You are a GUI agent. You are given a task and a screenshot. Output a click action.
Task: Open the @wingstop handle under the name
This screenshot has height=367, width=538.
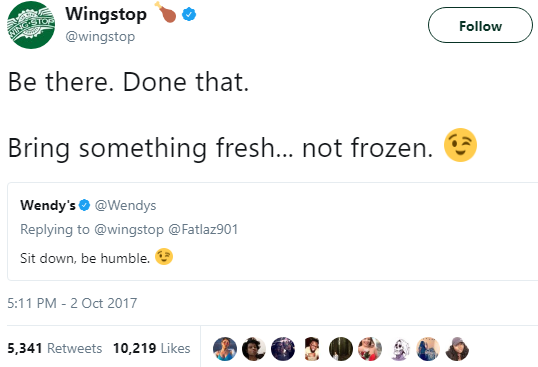[100, 36]
